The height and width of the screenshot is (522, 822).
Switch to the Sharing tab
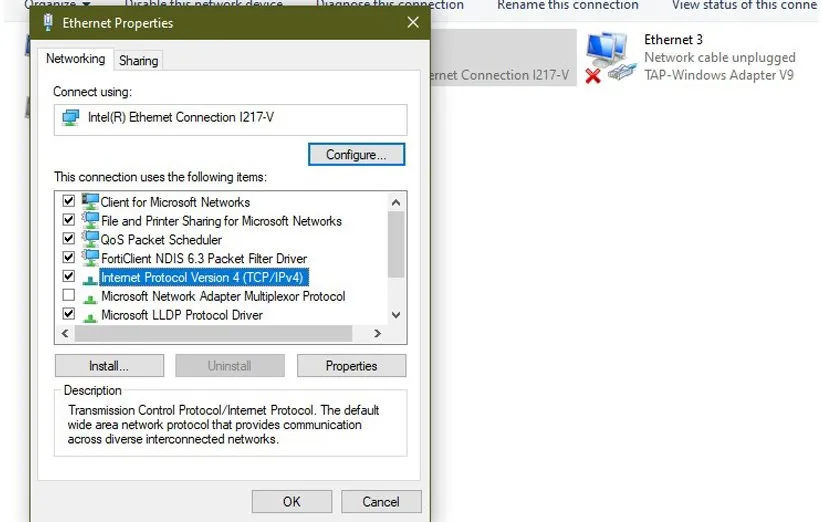click(x=138, y=61)
